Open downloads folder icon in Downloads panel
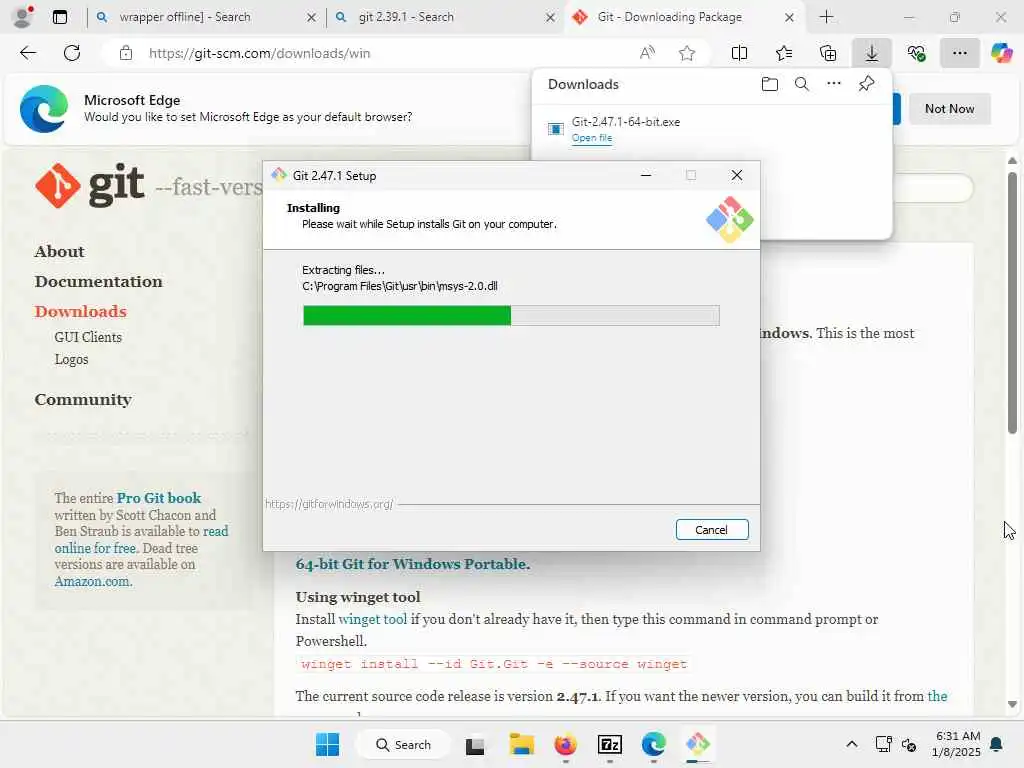1024x768 pixels. (770, 84)
